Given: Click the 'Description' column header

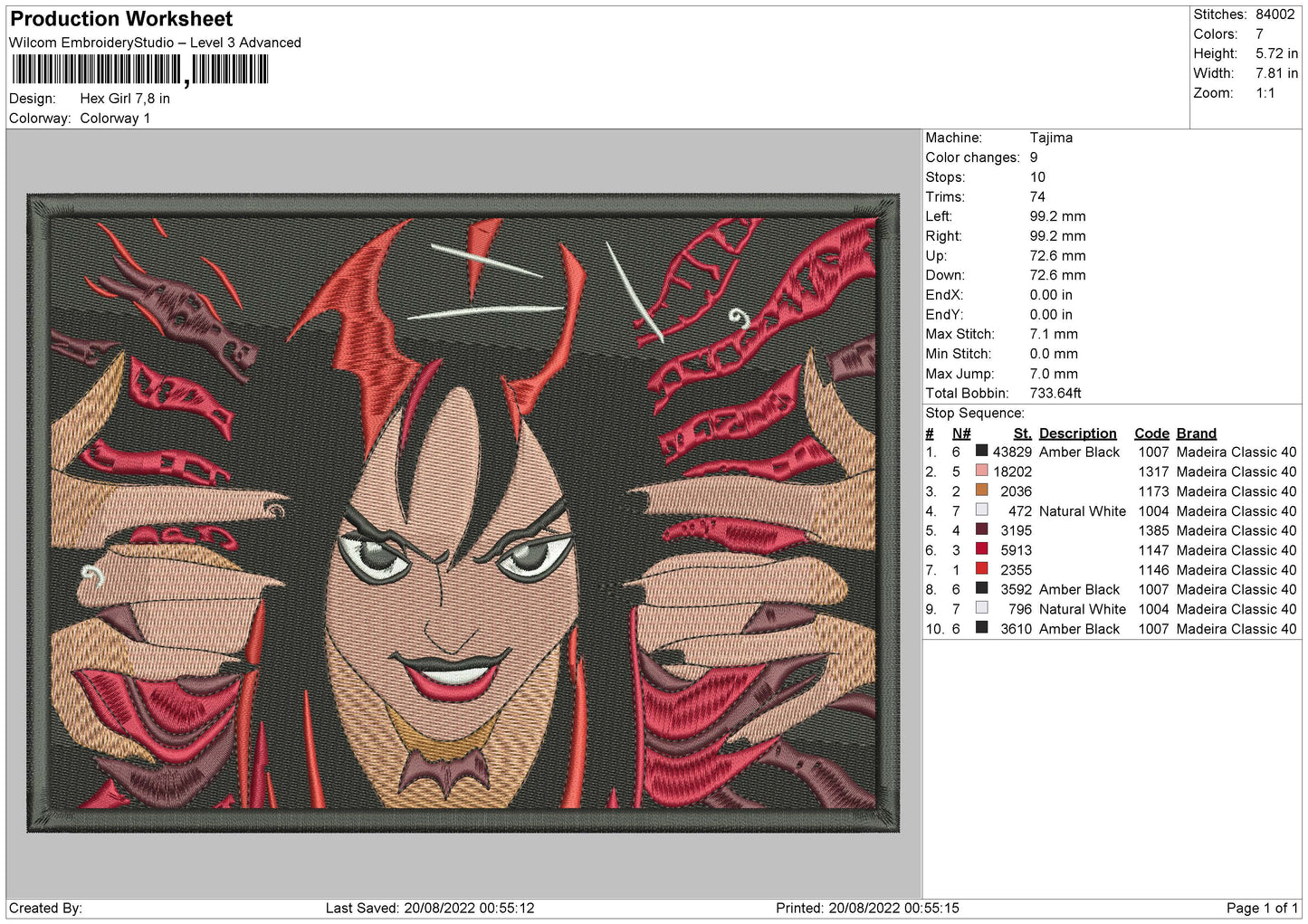Looking at the screenshot, I should click(1077, 433).
